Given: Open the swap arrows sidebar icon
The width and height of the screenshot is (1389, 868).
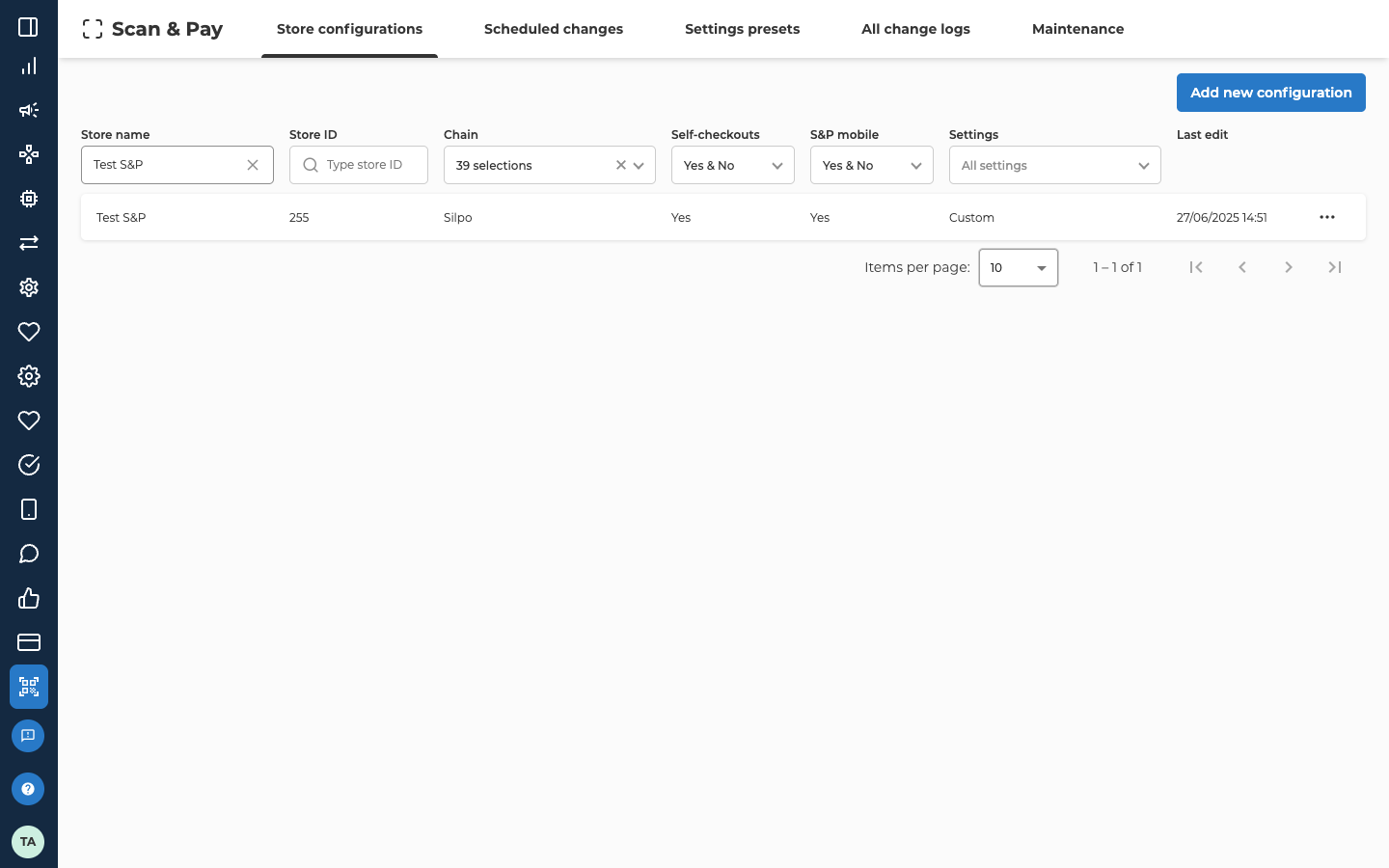Looking at the screenshot, I should [x=29, y=243].
